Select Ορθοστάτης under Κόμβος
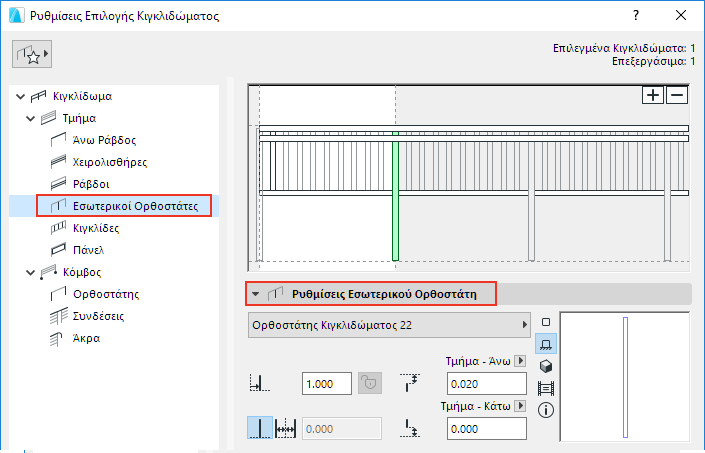Image resolution: width=705 pixels, height=453 pixels. pyautogui.click(x=106, y=294)
